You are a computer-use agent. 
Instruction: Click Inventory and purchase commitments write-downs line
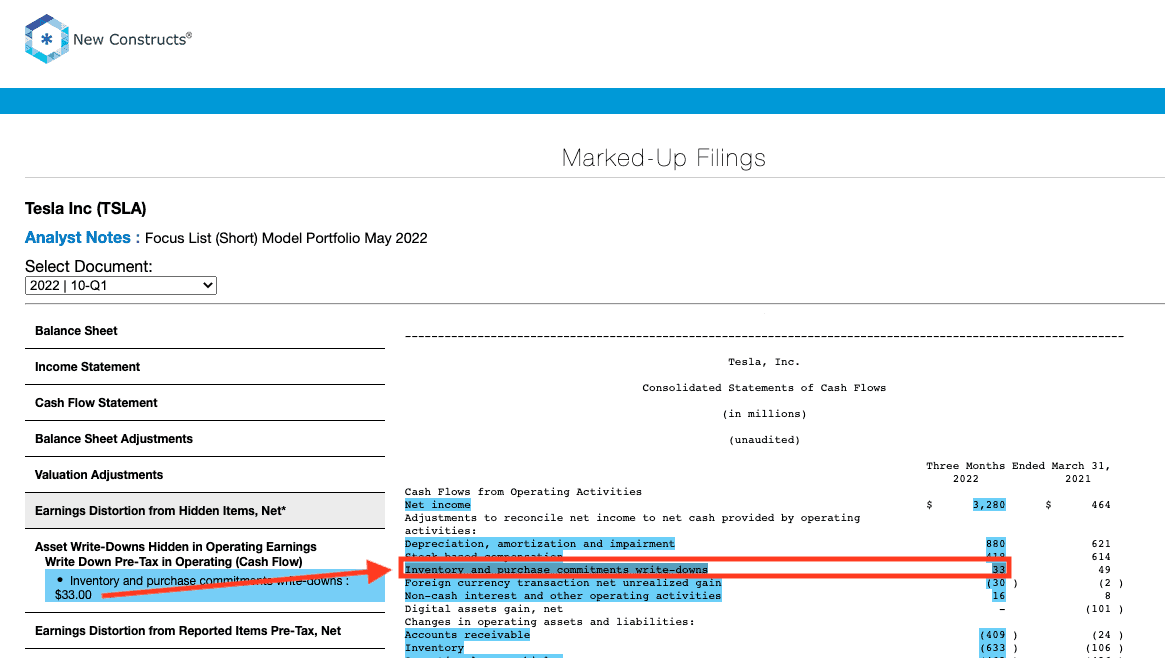(556, 570)
